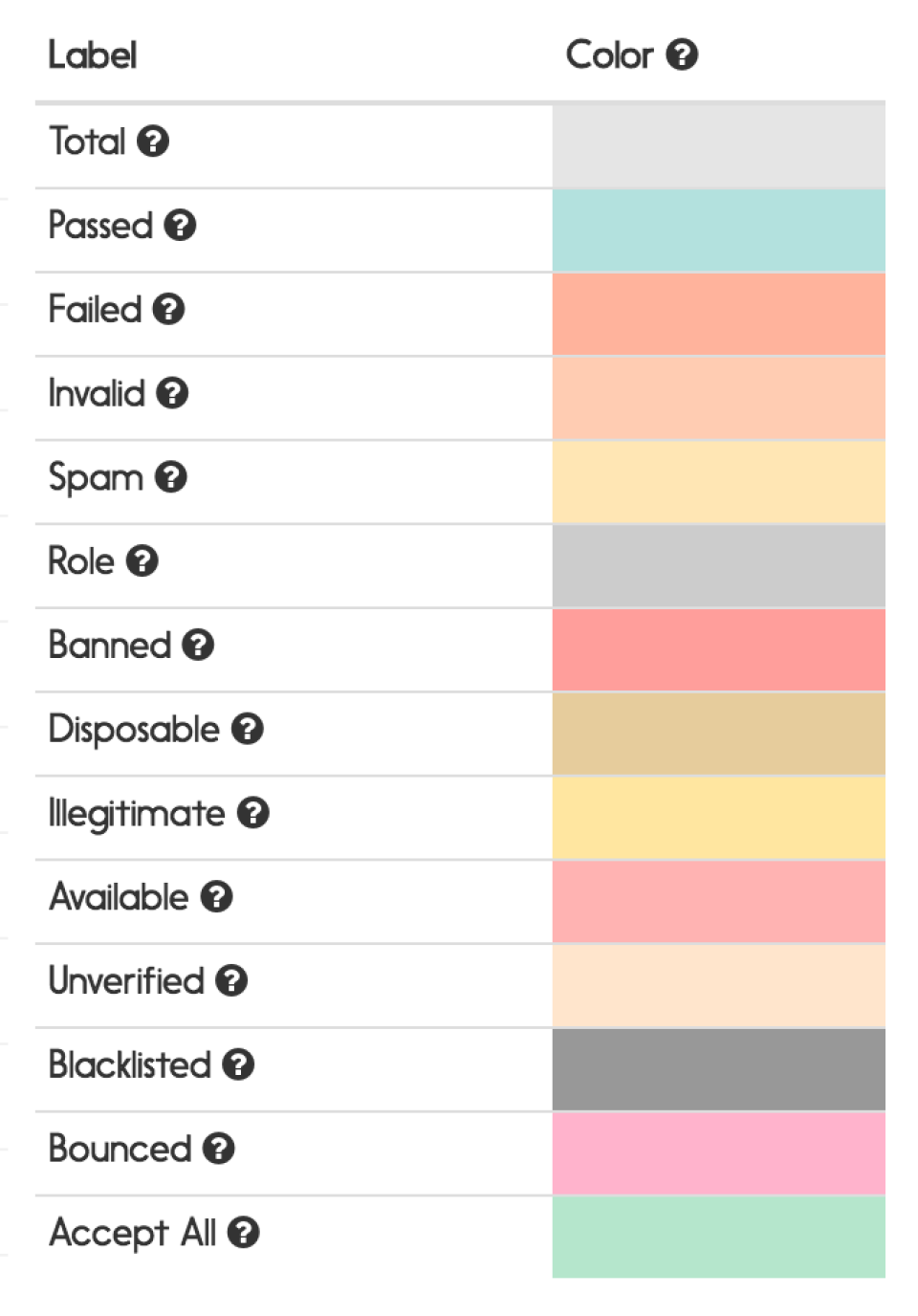Click the Illegitimate help icon
Screen dimensions: 918x1316
pyautogui.click(x=253, y=813)
